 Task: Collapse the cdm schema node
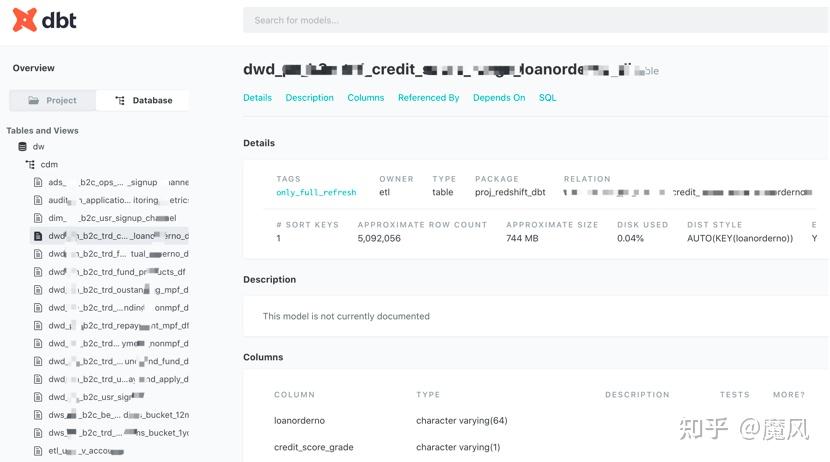pyautogui.click(x=49, y=164)
